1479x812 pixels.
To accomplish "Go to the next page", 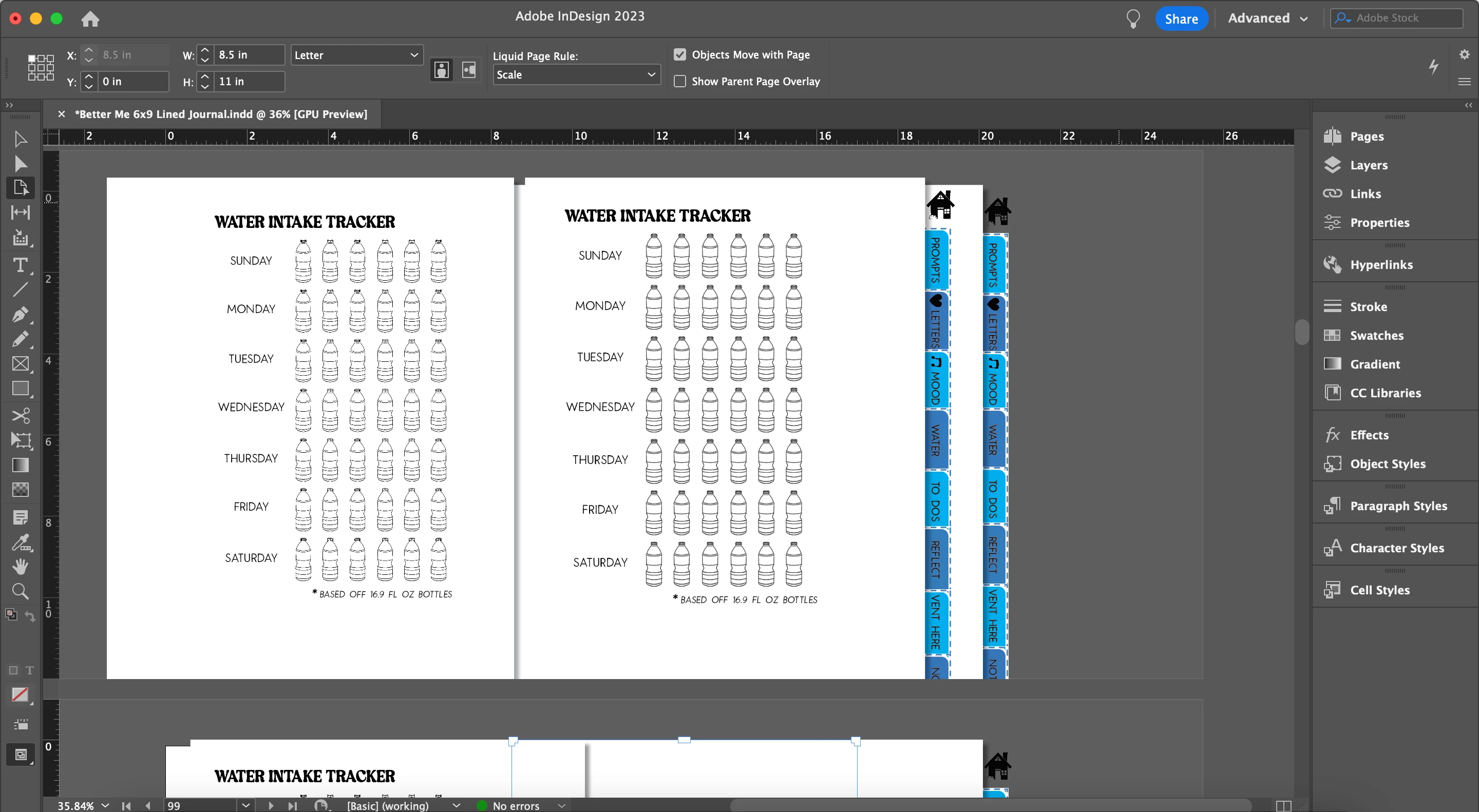I will pyautogui.click(x=271, y=805).
